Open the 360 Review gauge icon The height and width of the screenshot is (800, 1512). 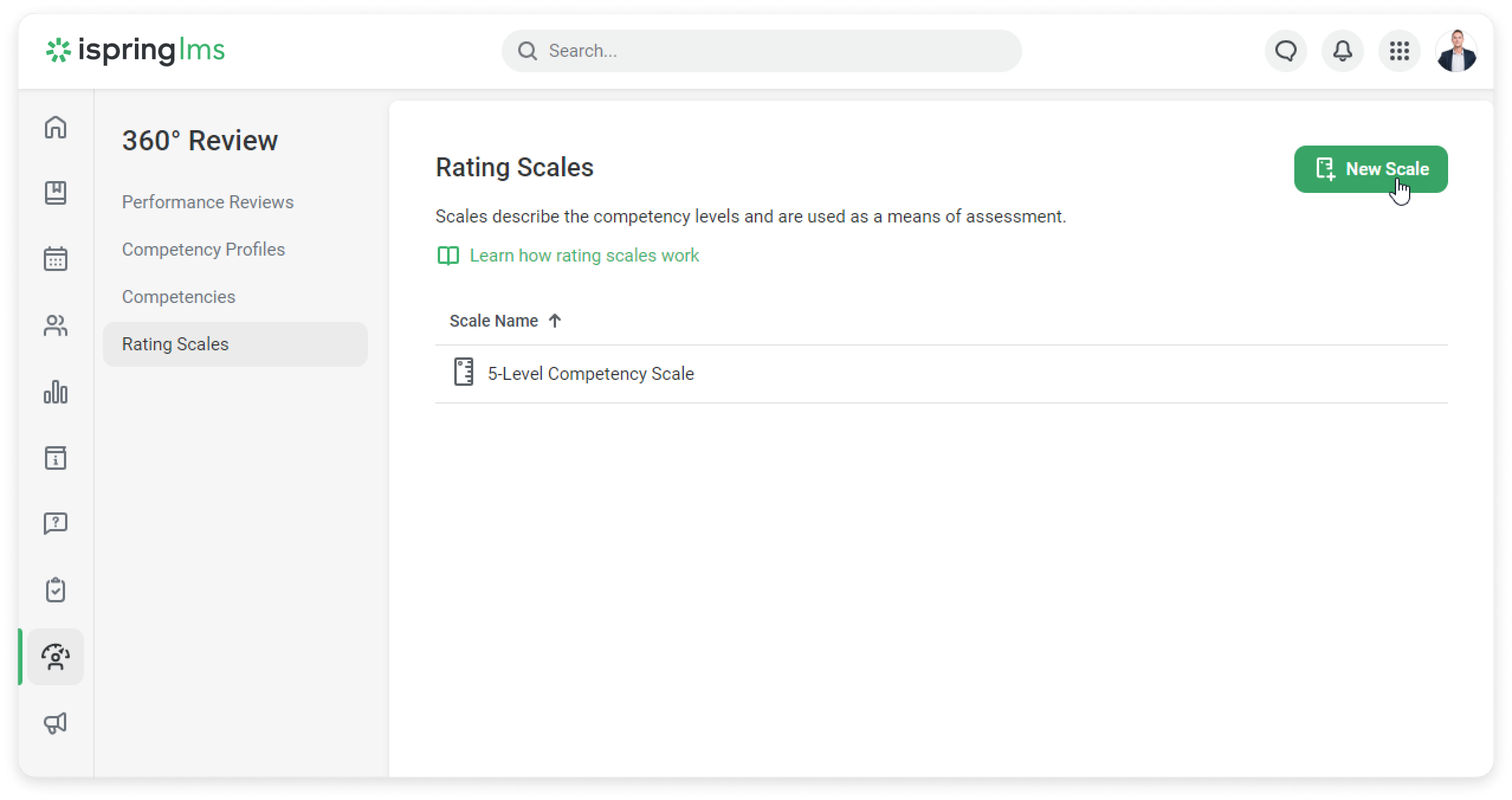(x=56, y=657)
